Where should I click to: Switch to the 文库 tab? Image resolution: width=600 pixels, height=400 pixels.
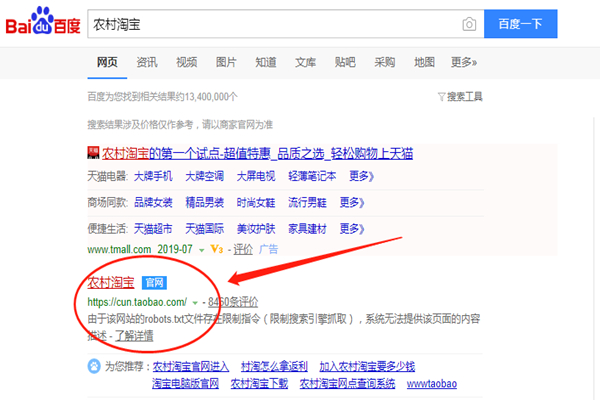(305, 62)
